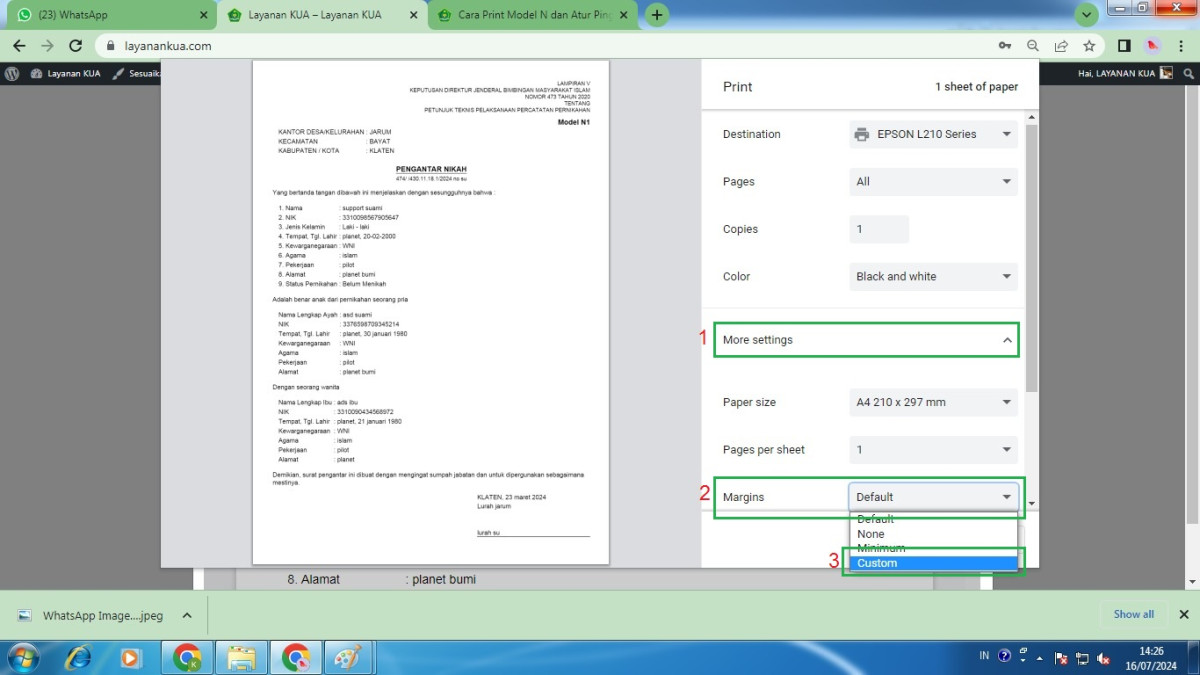Click the site padlock icon in address bar
This screenshot has height=675, width=1200.
coord(110,46)
